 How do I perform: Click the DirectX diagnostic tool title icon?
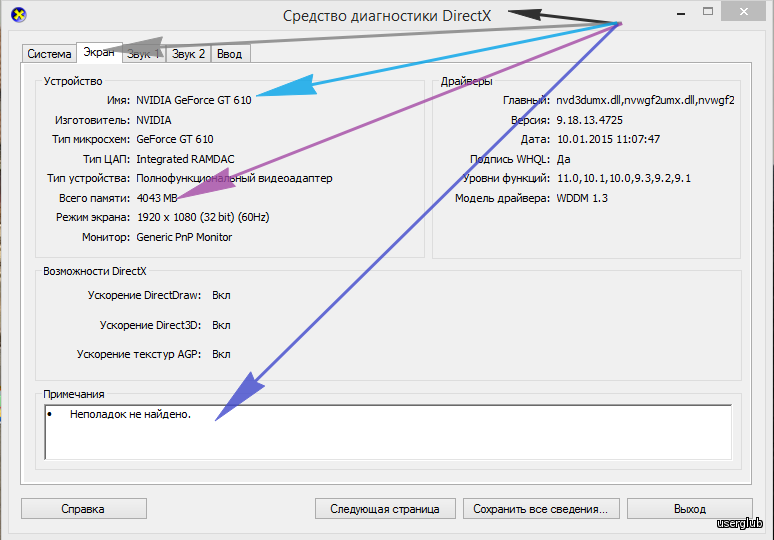pyautogui.click(x=19, y=15)
